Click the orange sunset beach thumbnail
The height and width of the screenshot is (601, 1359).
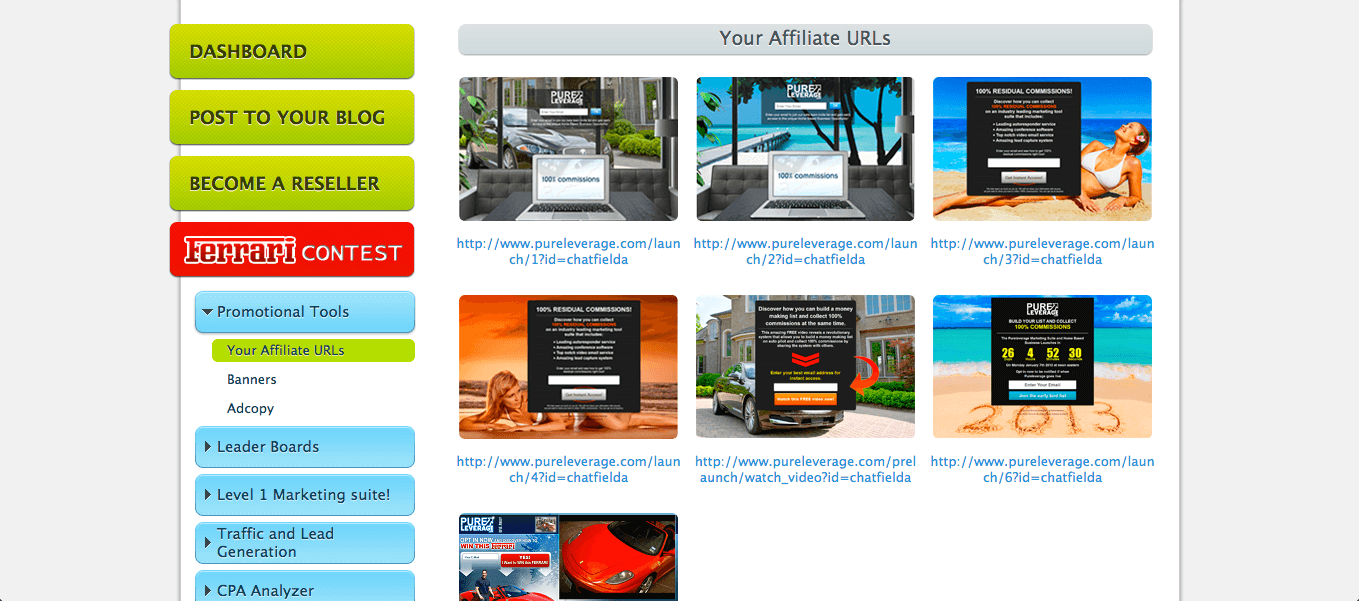568,367
